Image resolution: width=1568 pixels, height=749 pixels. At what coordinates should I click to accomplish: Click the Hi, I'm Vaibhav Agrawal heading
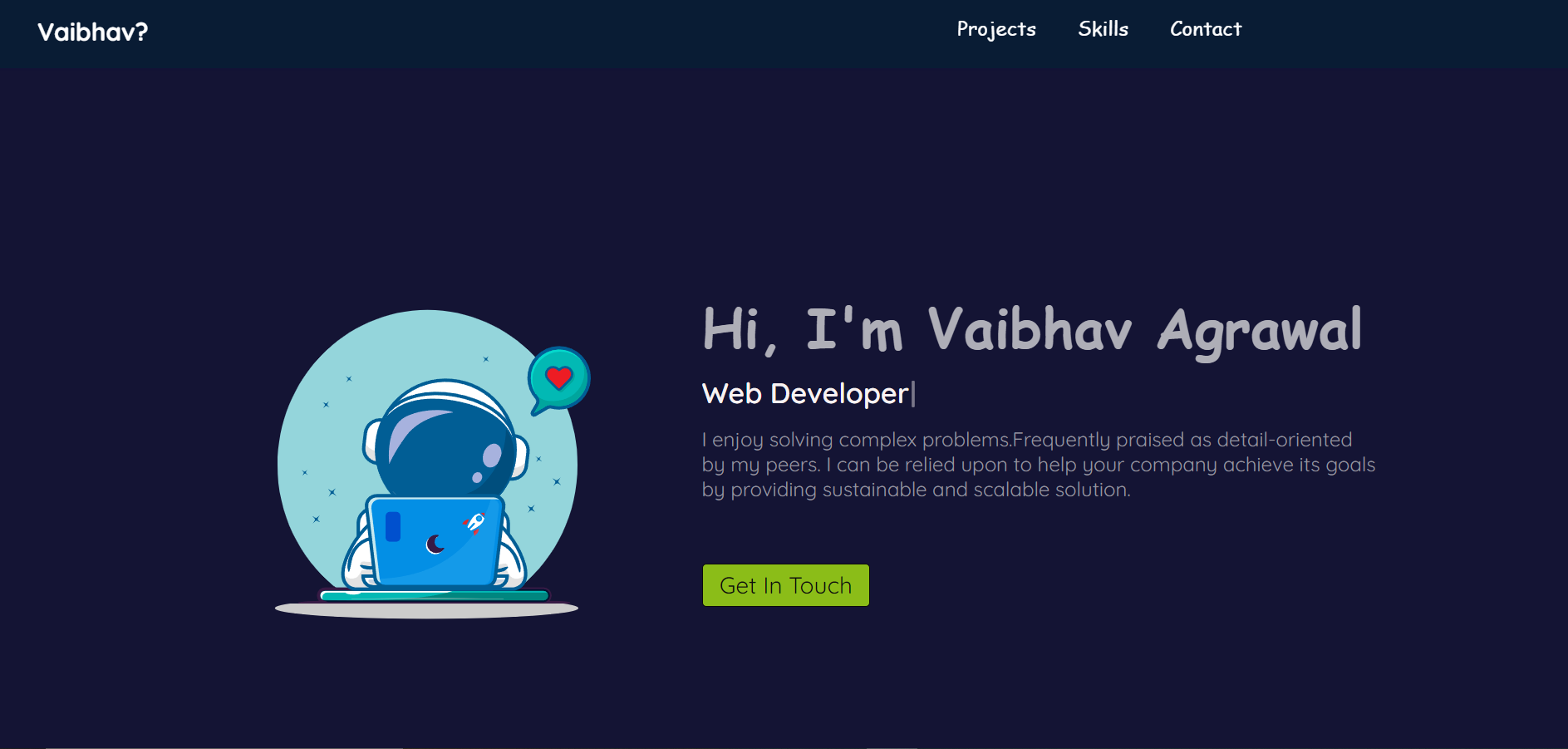coord(1032,330)
